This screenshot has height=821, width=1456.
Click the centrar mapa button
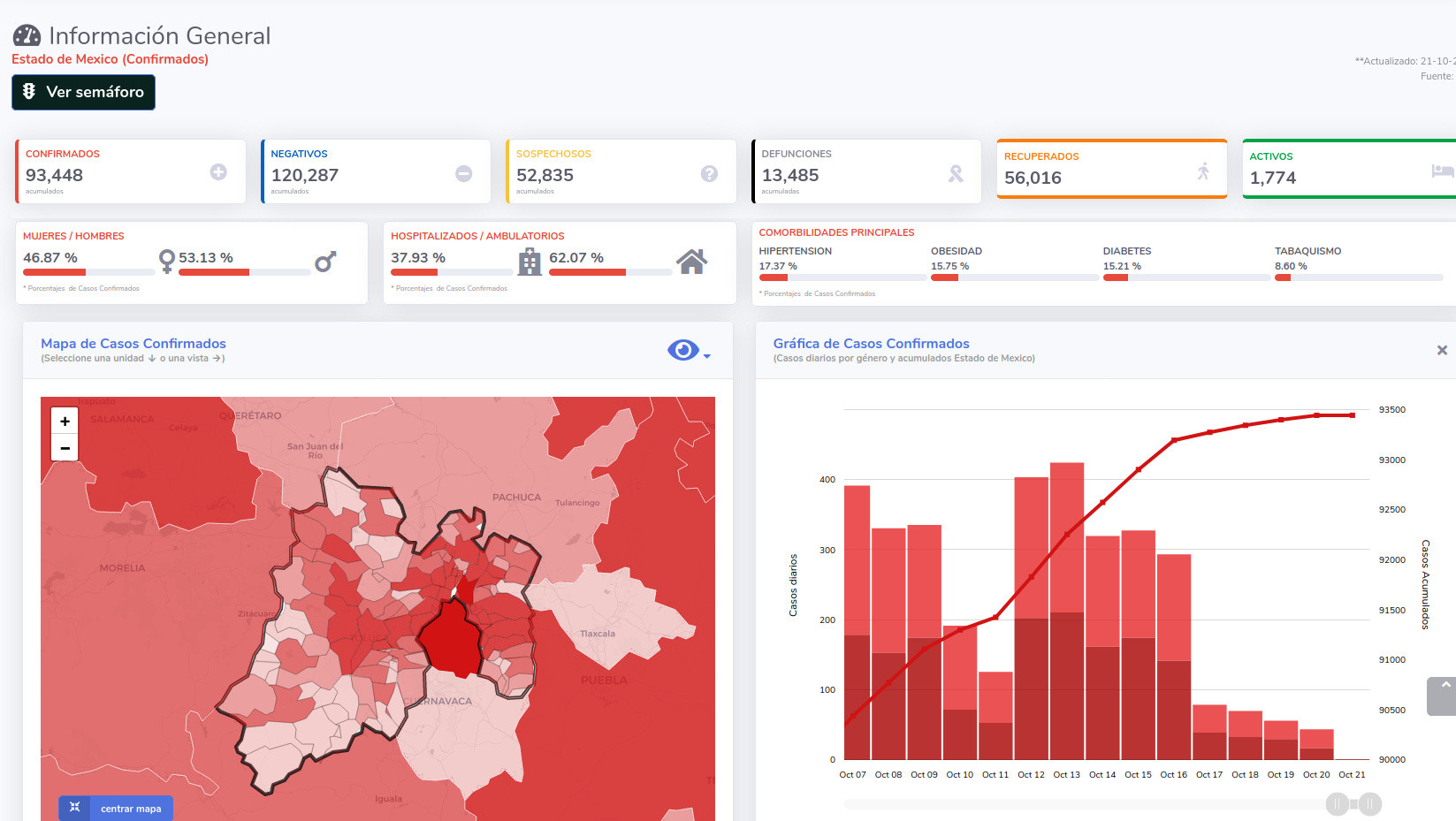point(116,808)
